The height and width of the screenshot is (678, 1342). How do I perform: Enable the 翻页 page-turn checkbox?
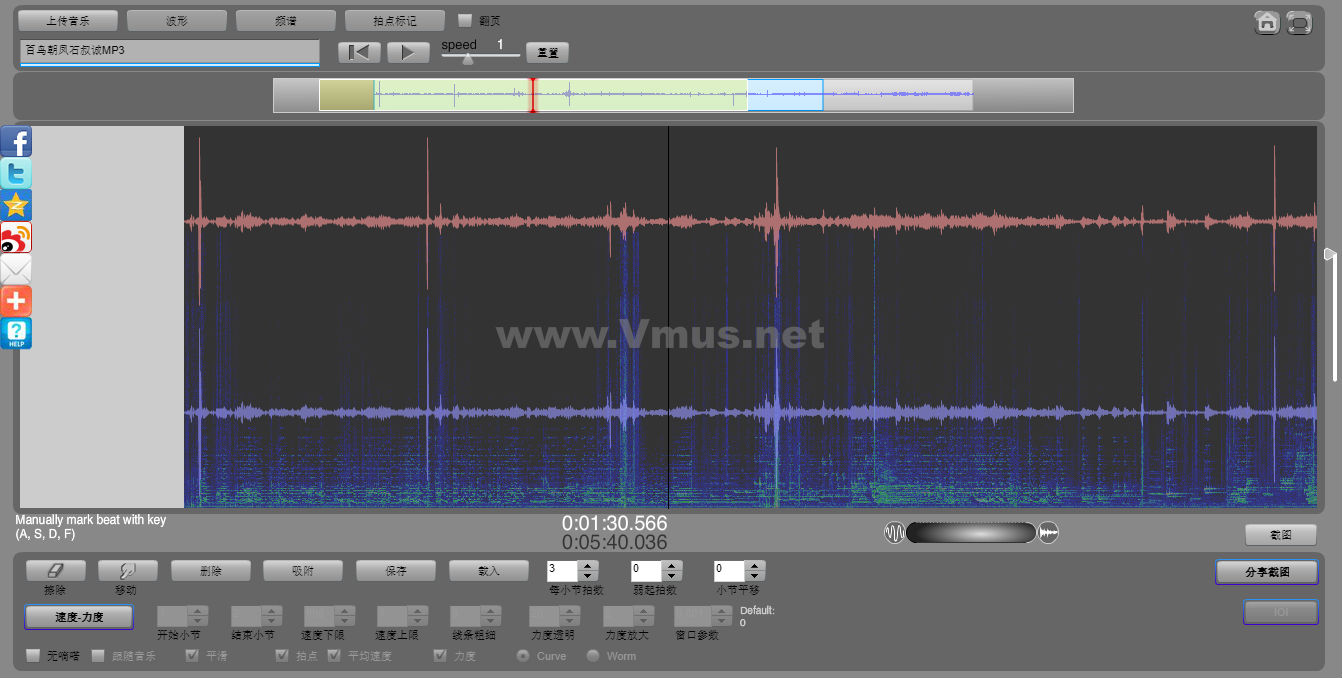(465, 20)
